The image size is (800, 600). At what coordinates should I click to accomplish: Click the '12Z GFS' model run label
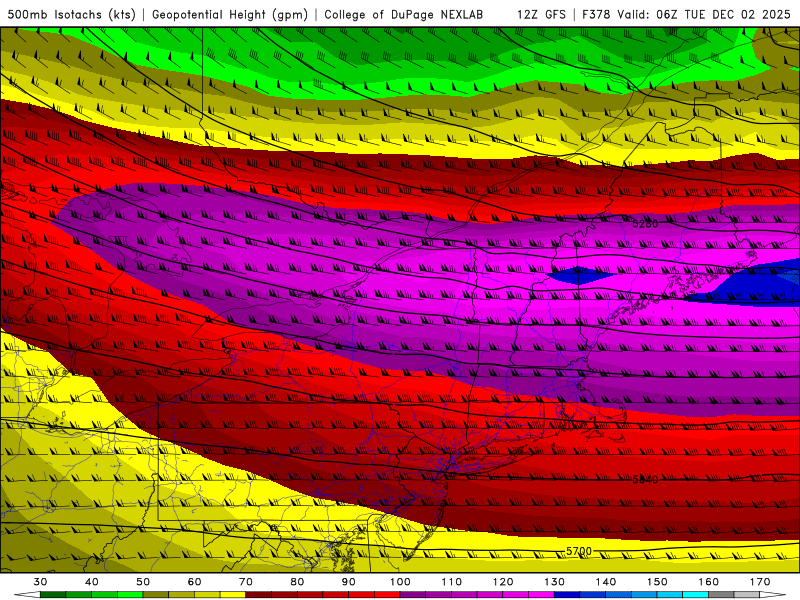tap(541, 14)
